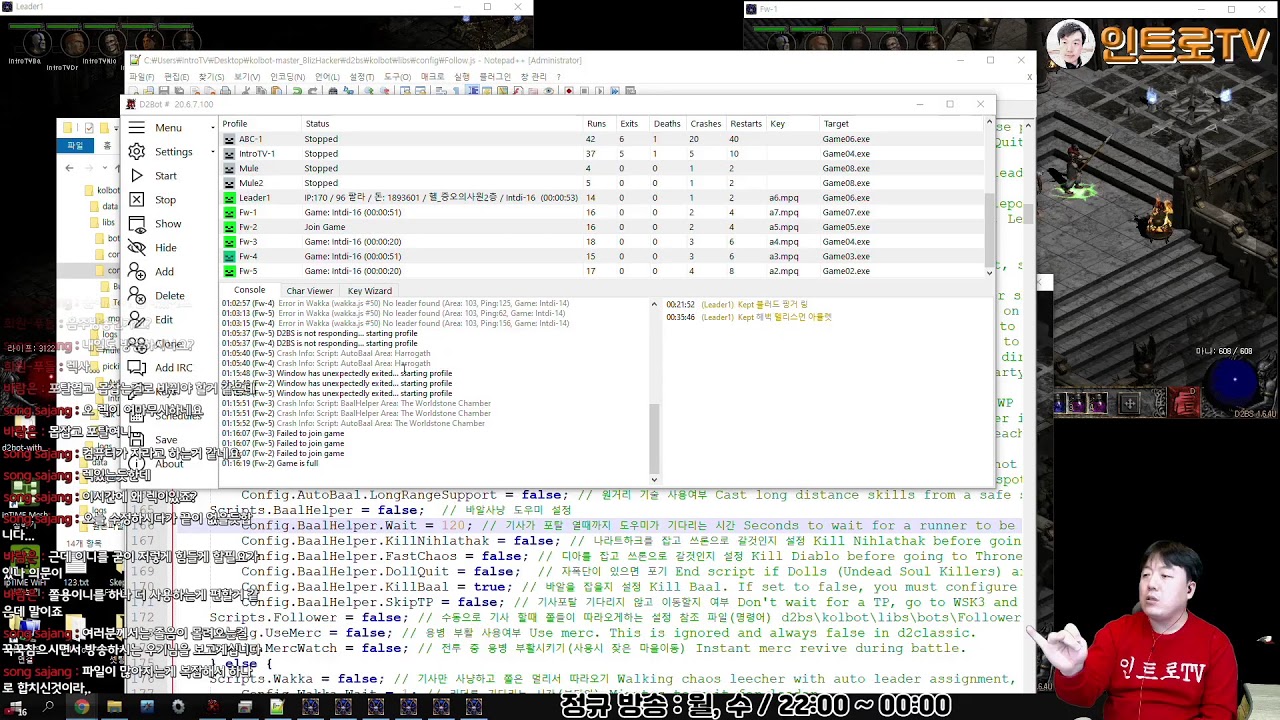Click Record Macro icon in Notepad++ toolbar
Viewport: 1280px width, 720px height.
tap(569, 91)
